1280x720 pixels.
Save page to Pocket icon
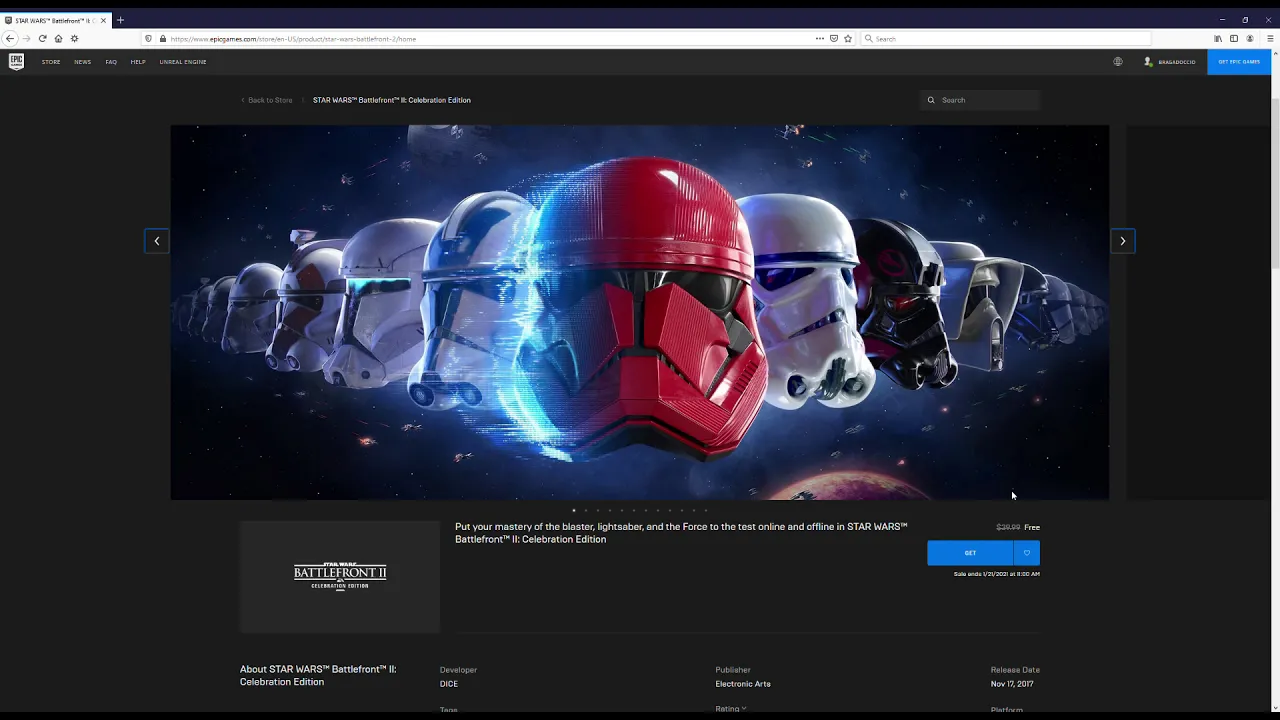pos(834,38)
